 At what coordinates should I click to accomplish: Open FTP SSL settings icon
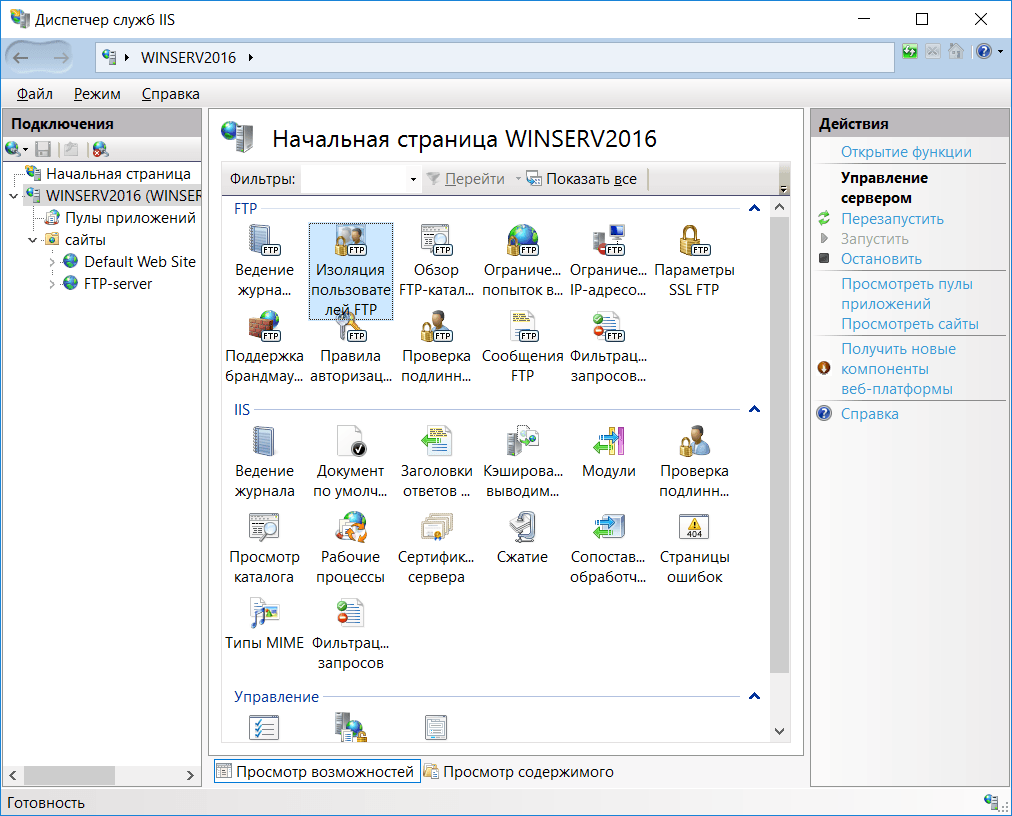(x=694, y=240)
